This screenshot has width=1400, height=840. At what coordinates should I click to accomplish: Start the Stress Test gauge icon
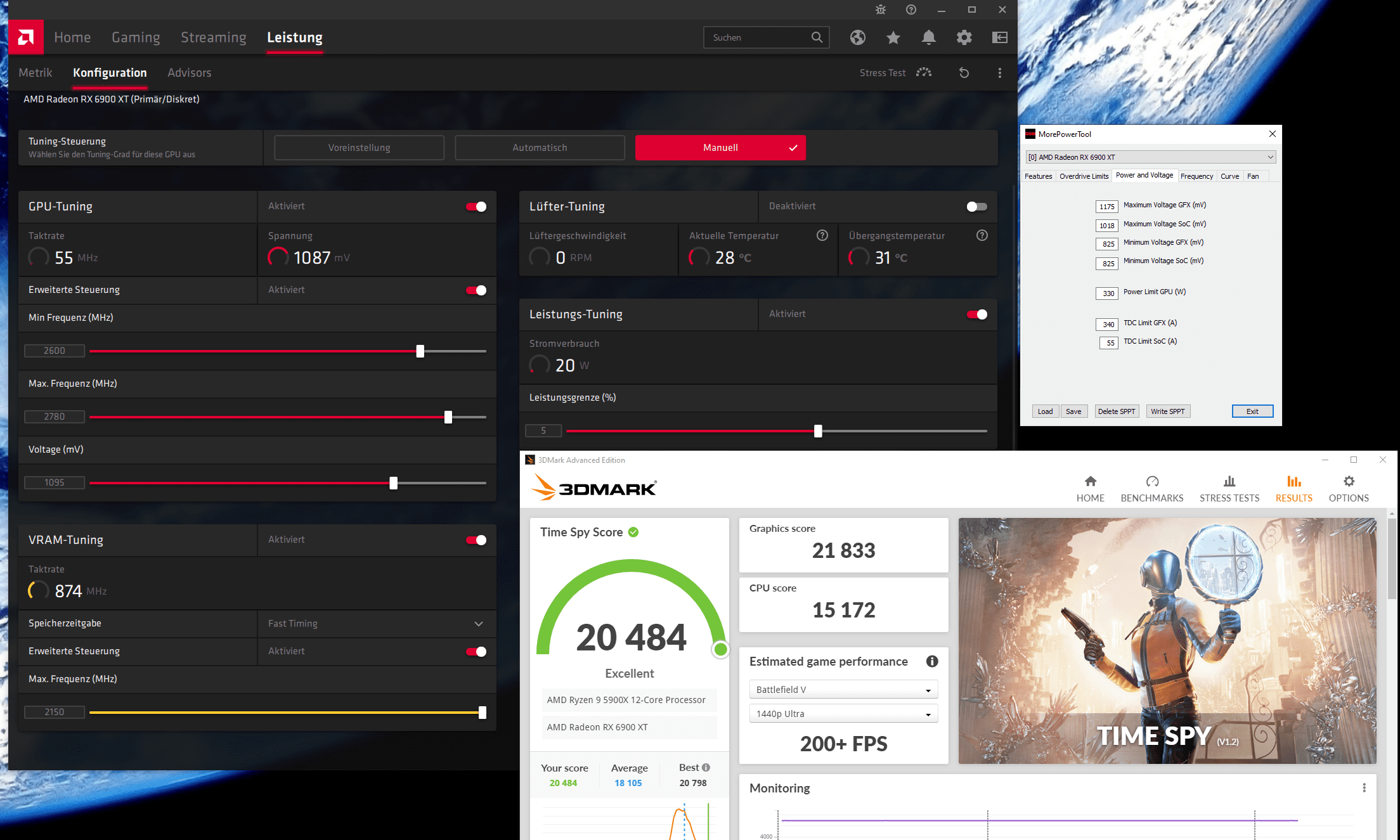[924, 73]
